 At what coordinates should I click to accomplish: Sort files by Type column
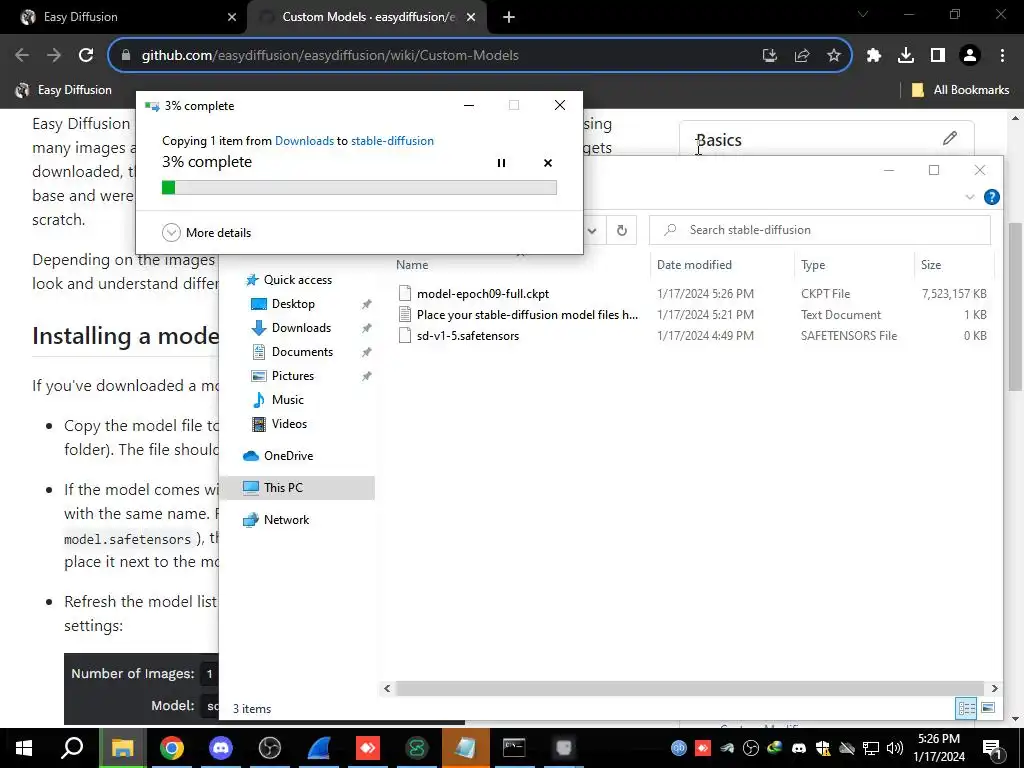(x=813, y=264)
